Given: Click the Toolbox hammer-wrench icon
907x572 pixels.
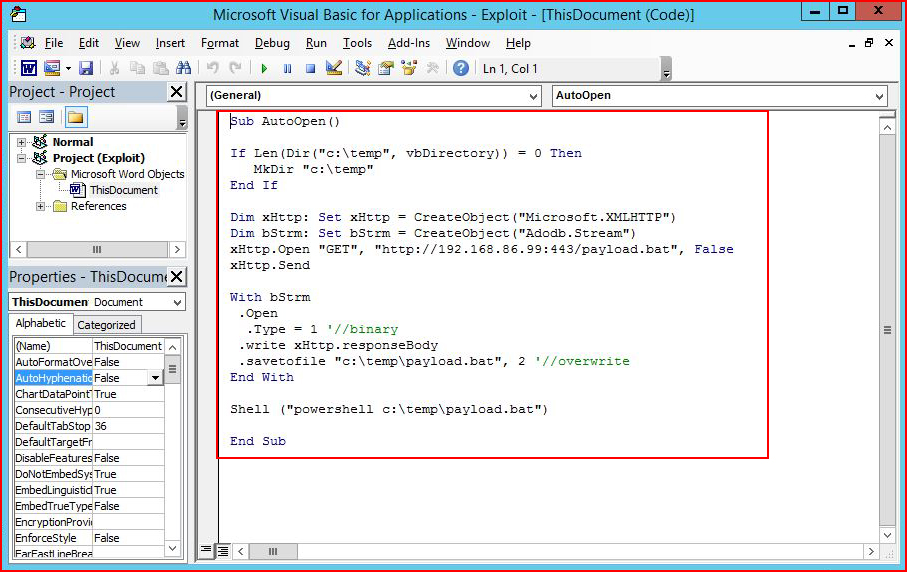Looking at the screenshot, I should (x=432, y=68).
